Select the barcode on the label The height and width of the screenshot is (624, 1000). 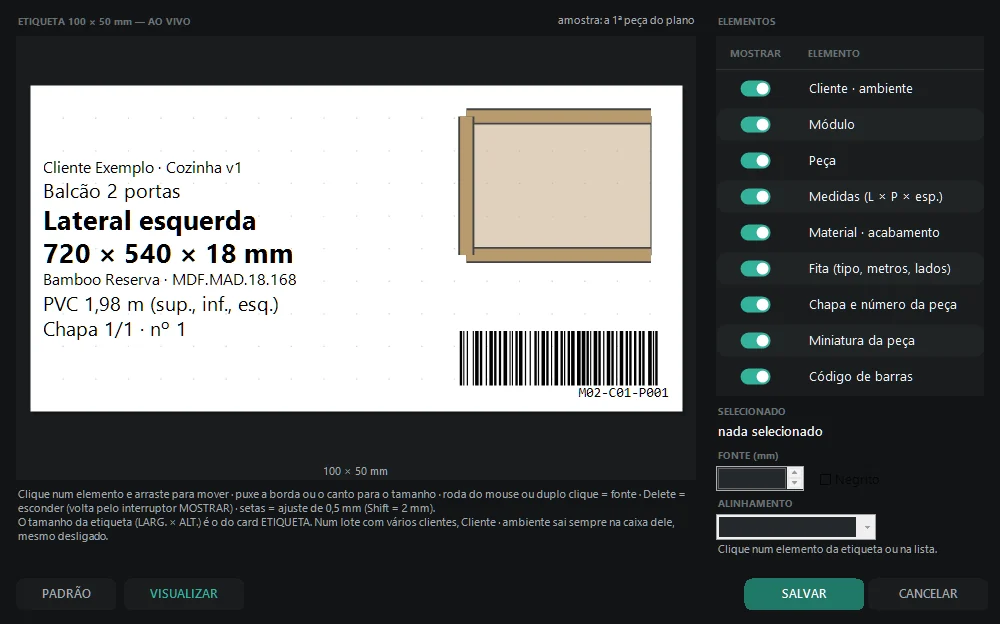559,358
